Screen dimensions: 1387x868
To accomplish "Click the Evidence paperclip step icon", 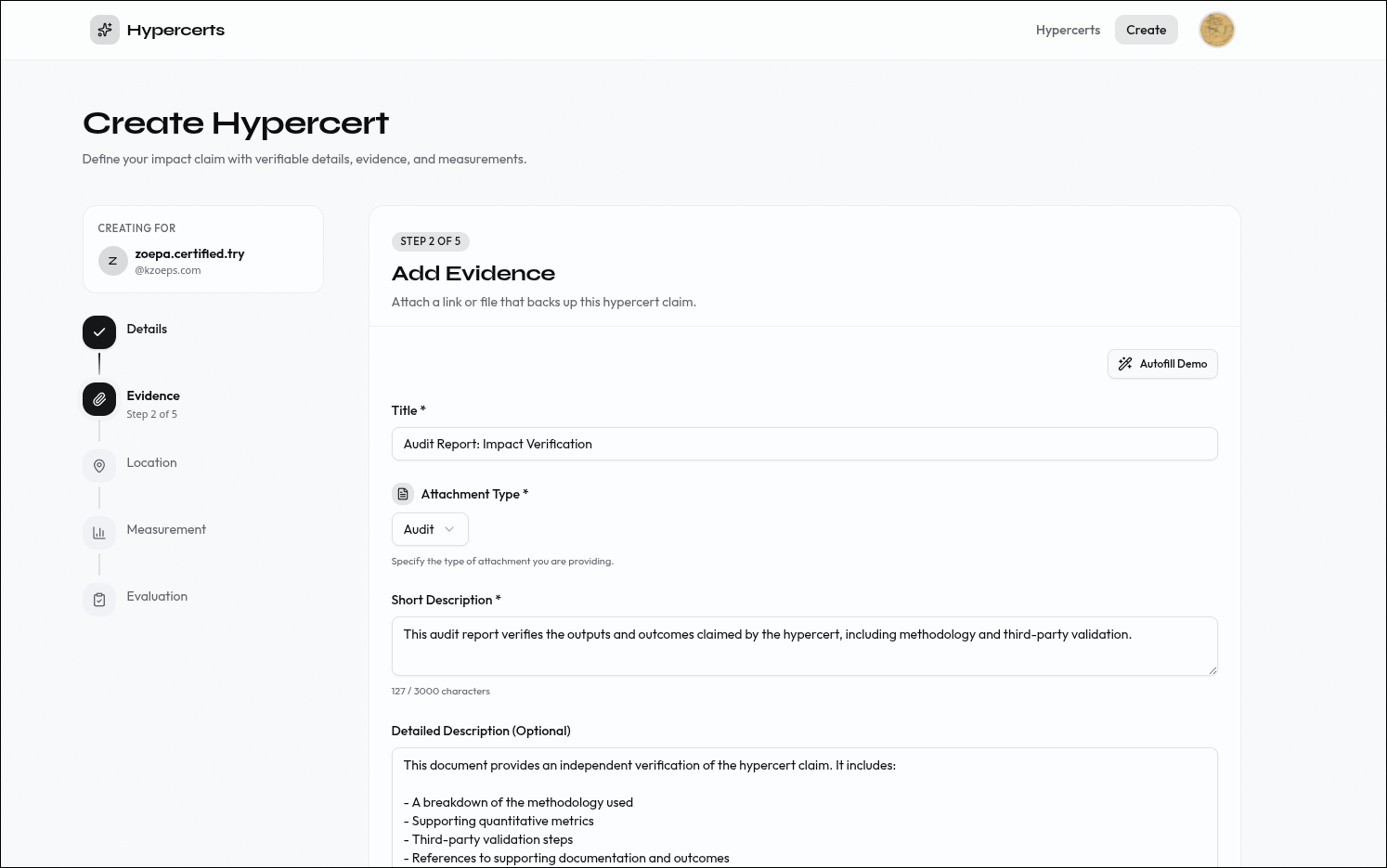I will (99, 399).
